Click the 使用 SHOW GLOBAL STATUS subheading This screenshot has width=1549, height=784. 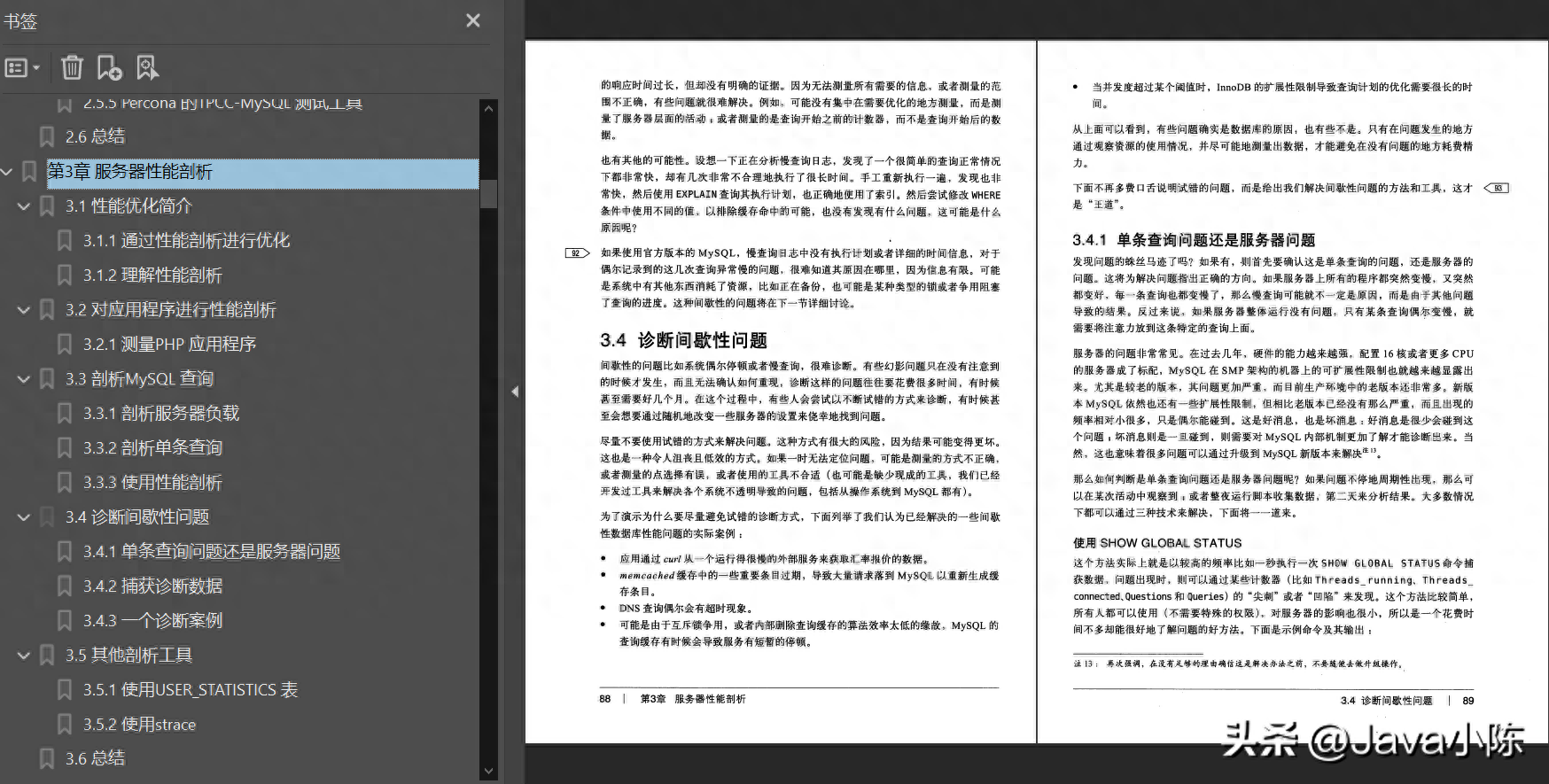[x=1157, y=543]
